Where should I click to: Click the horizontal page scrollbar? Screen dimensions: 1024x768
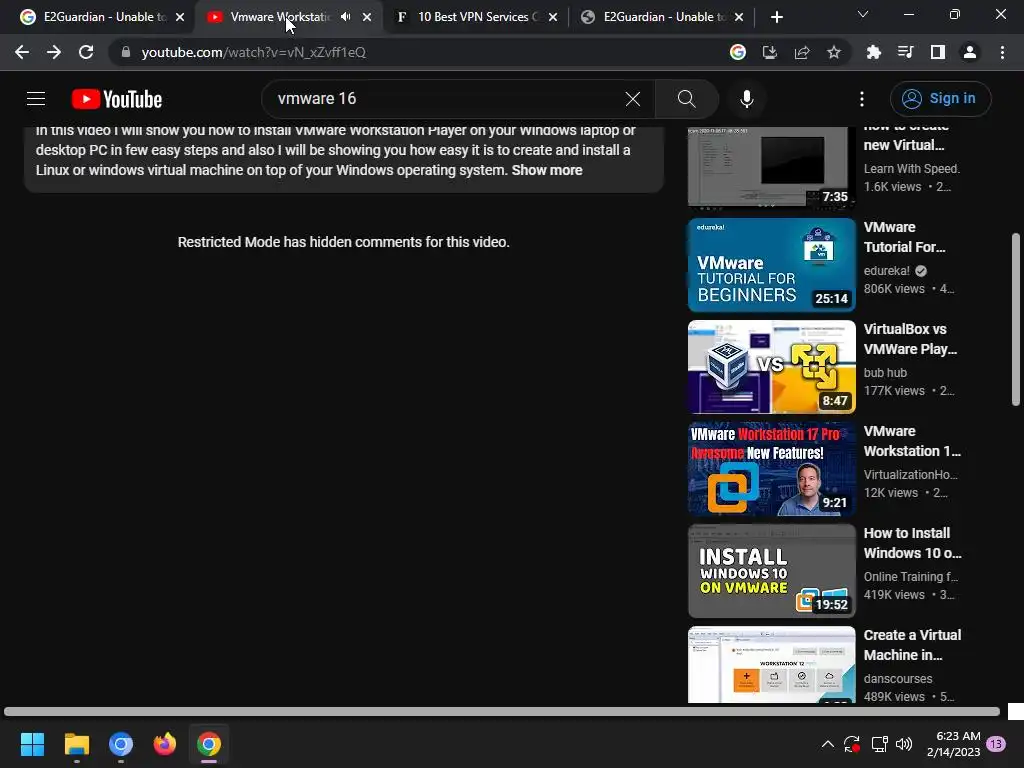(x=502, y=711)
